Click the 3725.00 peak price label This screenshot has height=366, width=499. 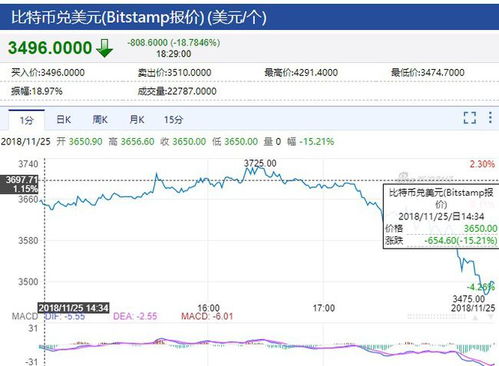[260, 163]
